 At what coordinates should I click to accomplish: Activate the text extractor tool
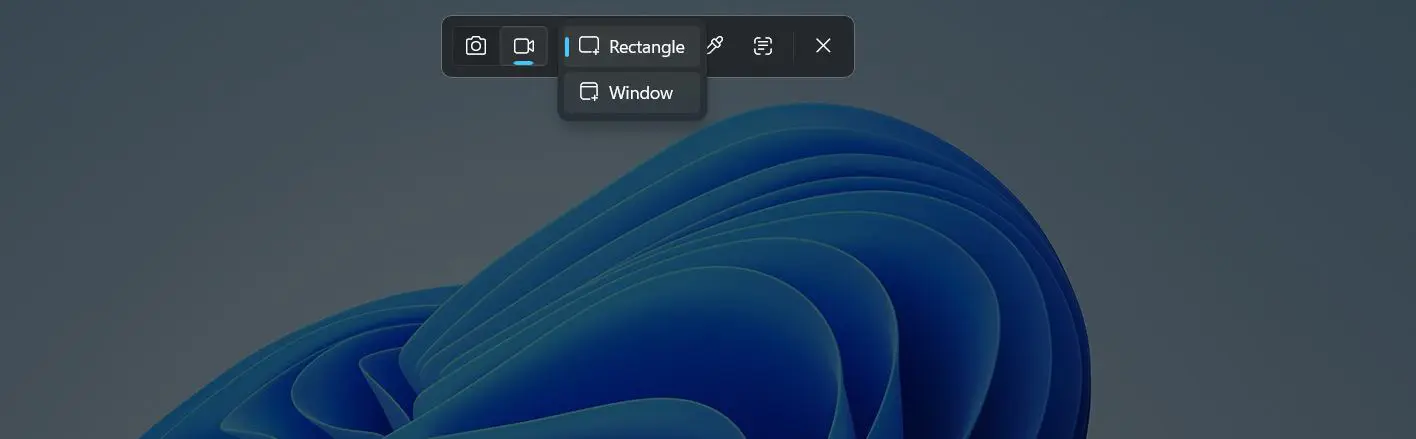point(763,46)
